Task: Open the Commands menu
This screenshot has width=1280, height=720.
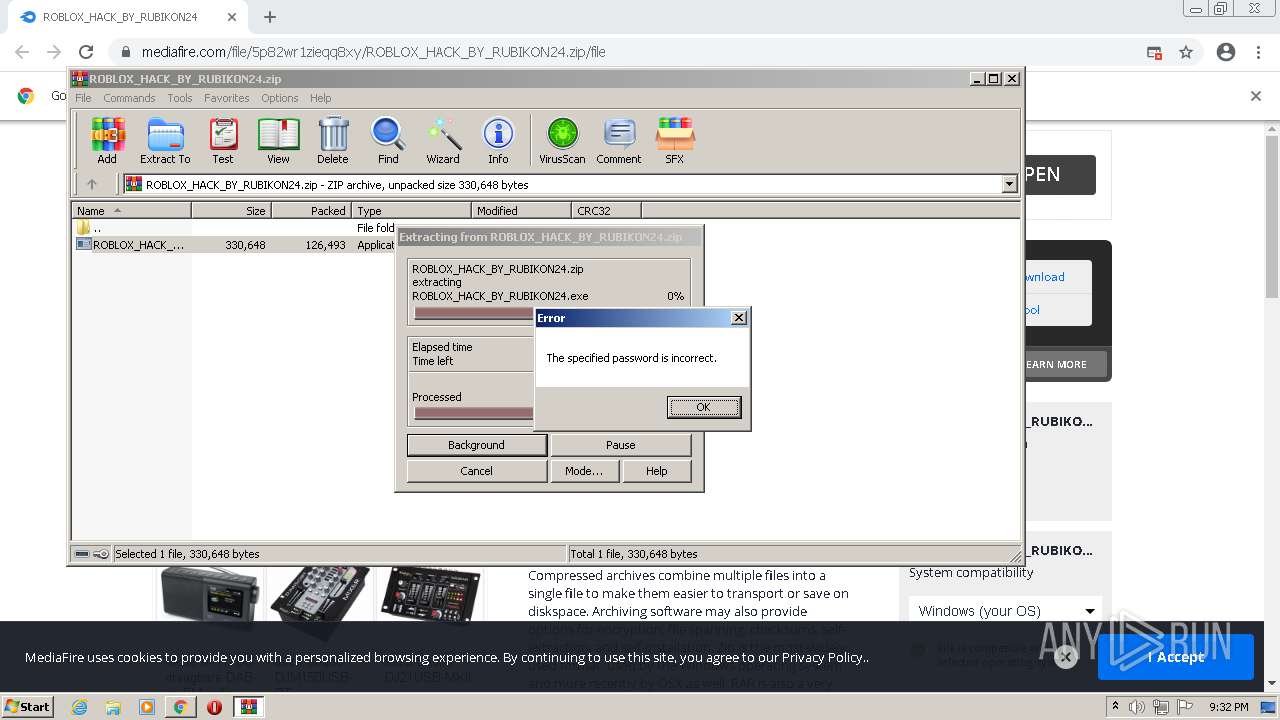Action: coord(129,98)
